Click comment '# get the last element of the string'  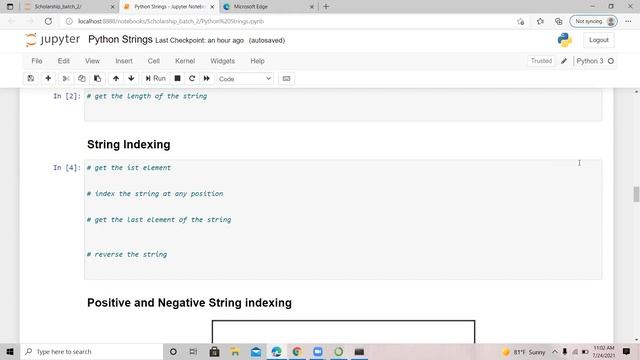coord(159,220)
